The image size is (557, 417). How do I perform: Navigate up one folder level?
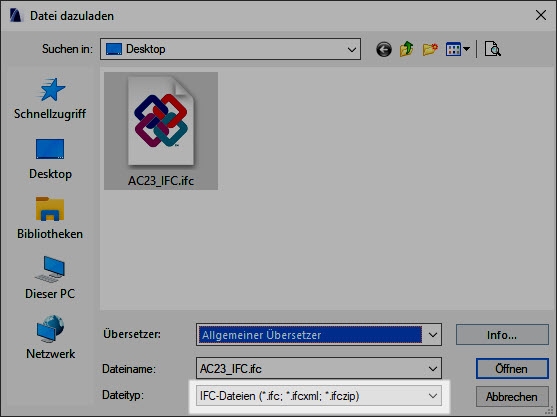click(407, 49)
